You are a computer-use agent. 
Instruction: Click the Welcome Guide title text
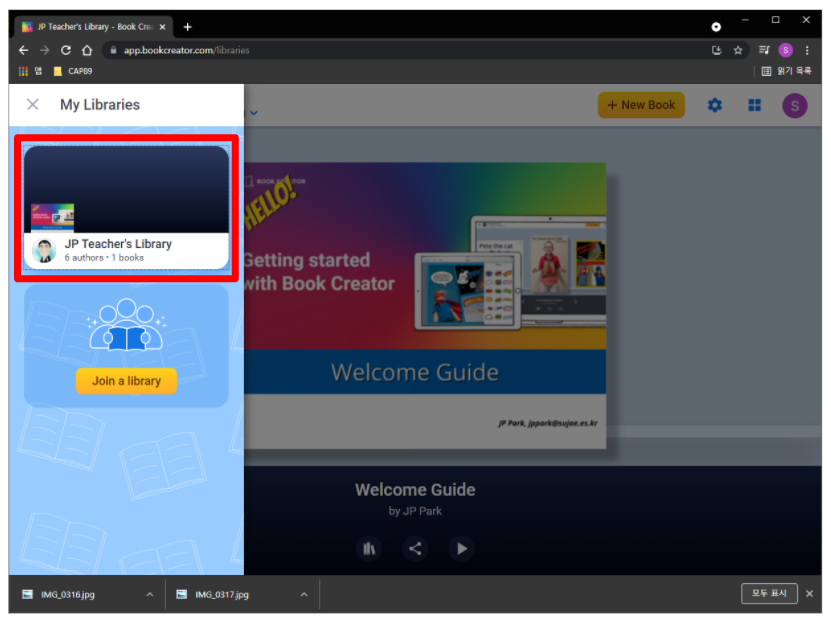point(415,490)
